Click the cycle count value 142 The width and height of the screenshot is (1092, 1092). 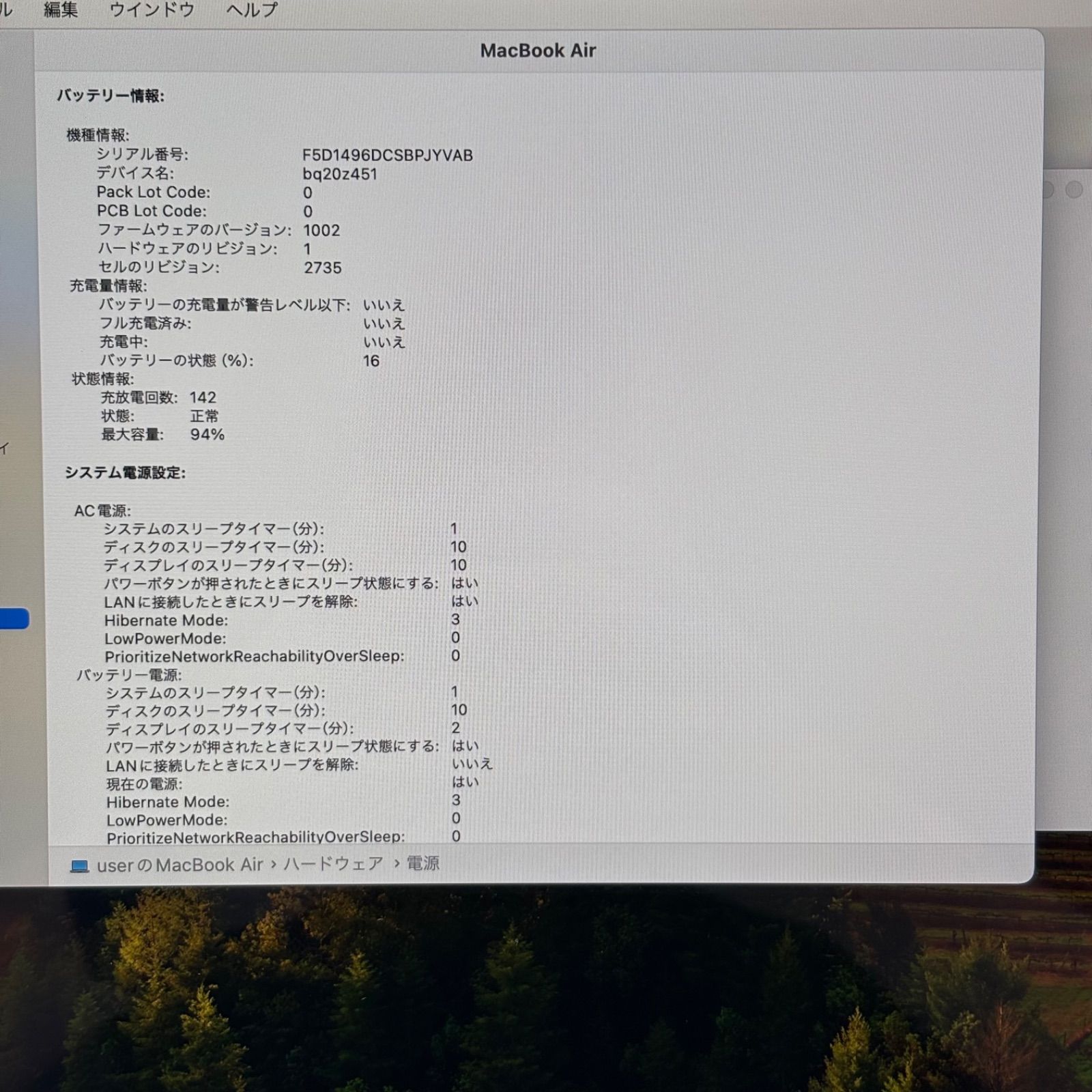point(203,397)
